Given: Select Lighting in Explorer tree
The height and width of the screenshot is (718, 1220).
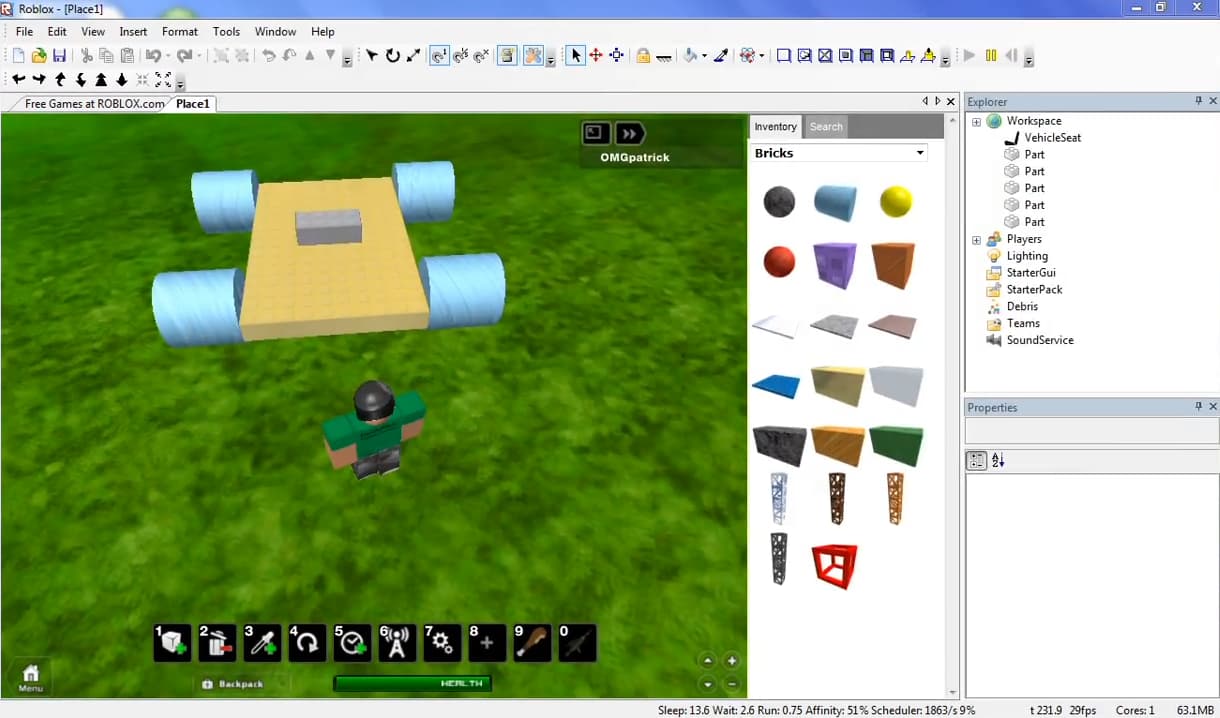Looking at the screenshot, I should (1027, 256).
